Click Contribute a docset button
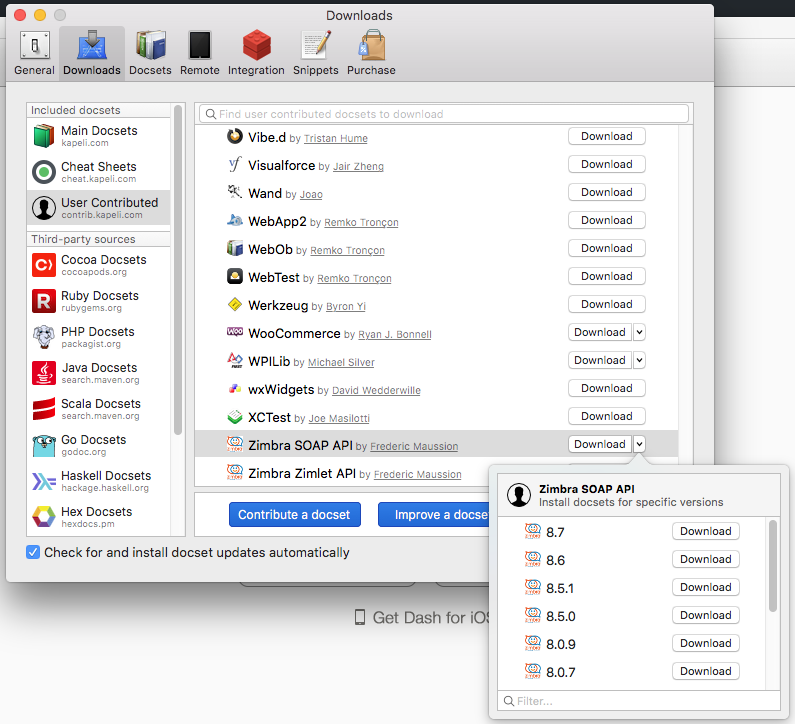795x724 pixels. [295, 515]
